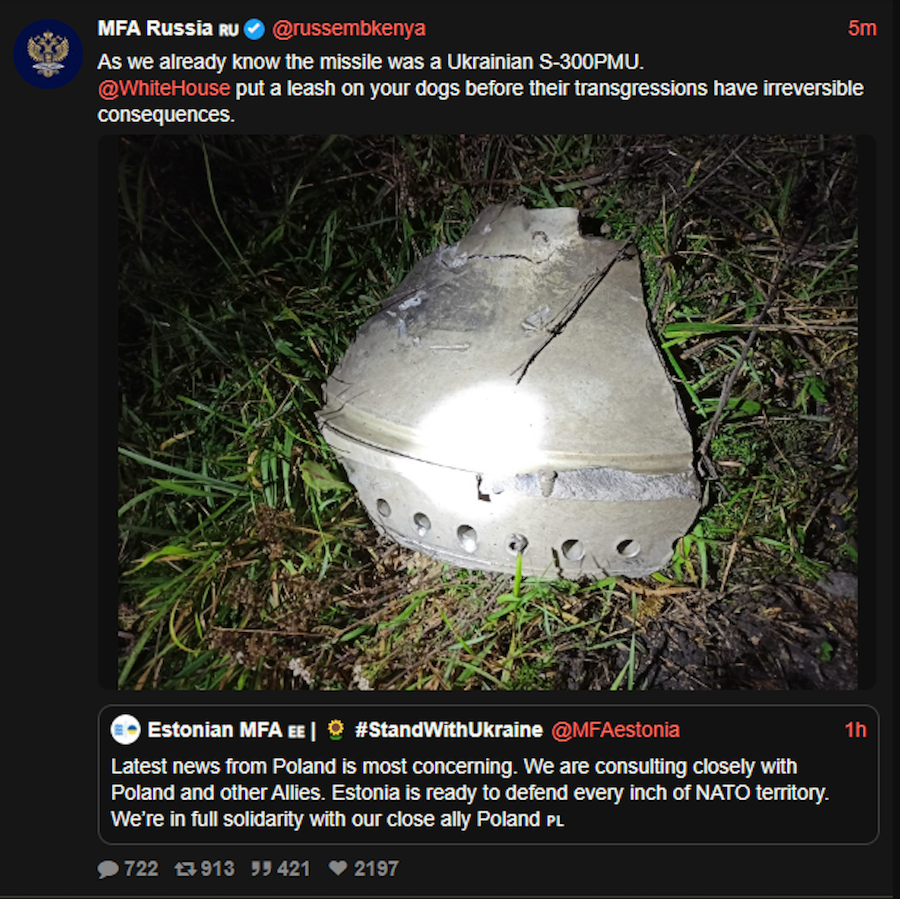Open the @WhiteHouse mention link
Viewport: 900px width, 899px height.
164,88
